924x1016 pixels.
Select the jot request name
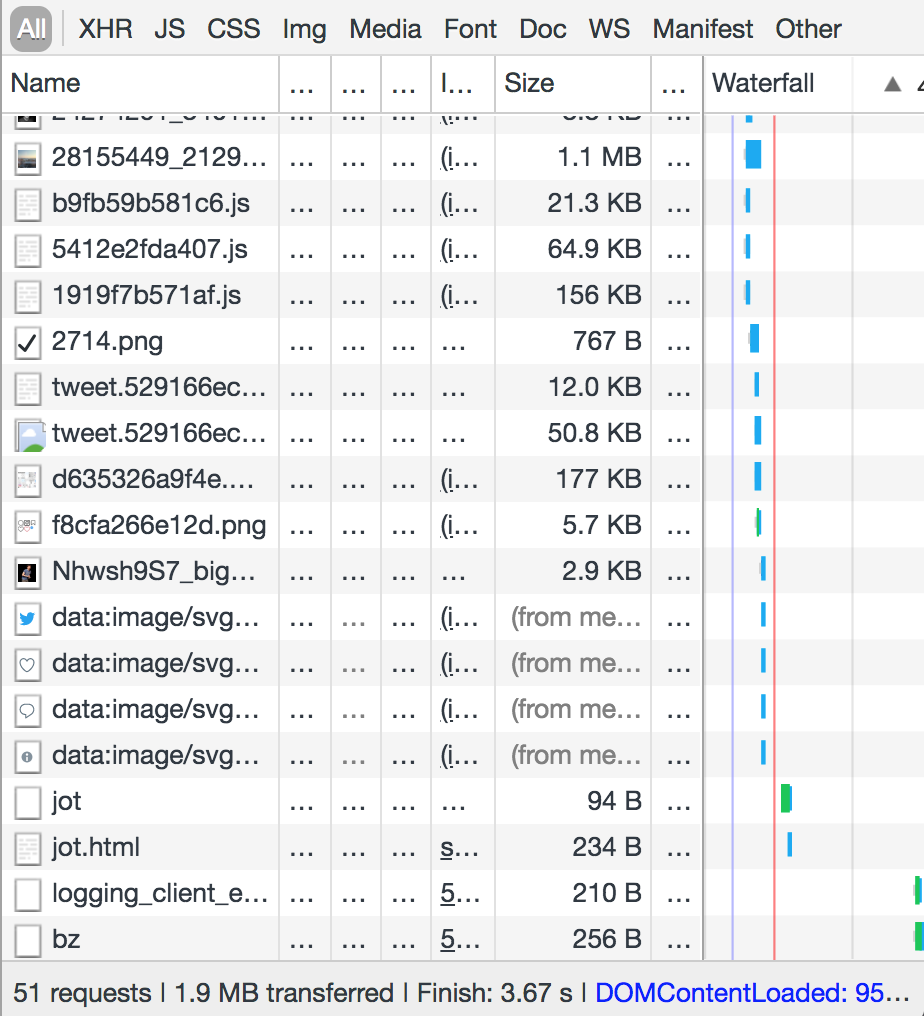click(x=66, y=802)
